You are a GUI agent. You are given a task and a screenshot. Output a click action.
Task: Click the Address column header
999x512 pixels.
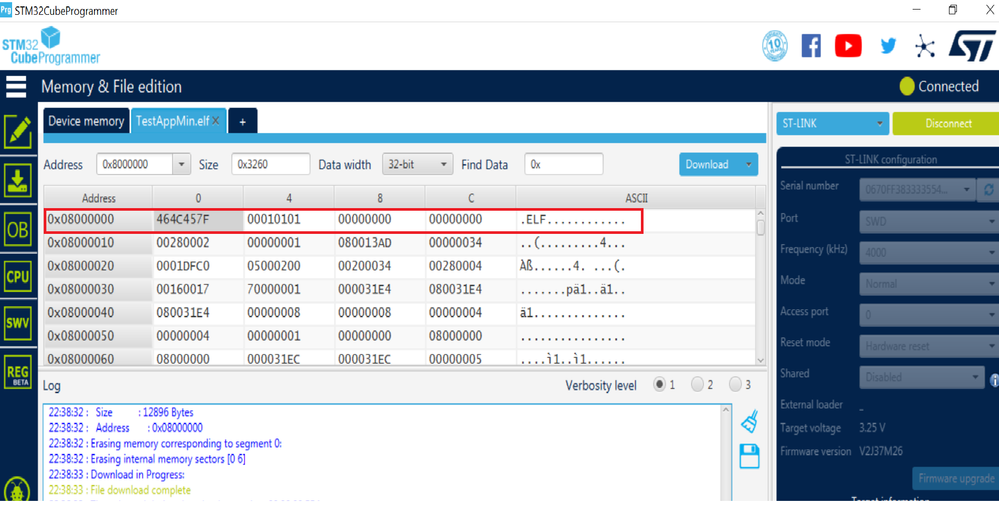point(99,198)
